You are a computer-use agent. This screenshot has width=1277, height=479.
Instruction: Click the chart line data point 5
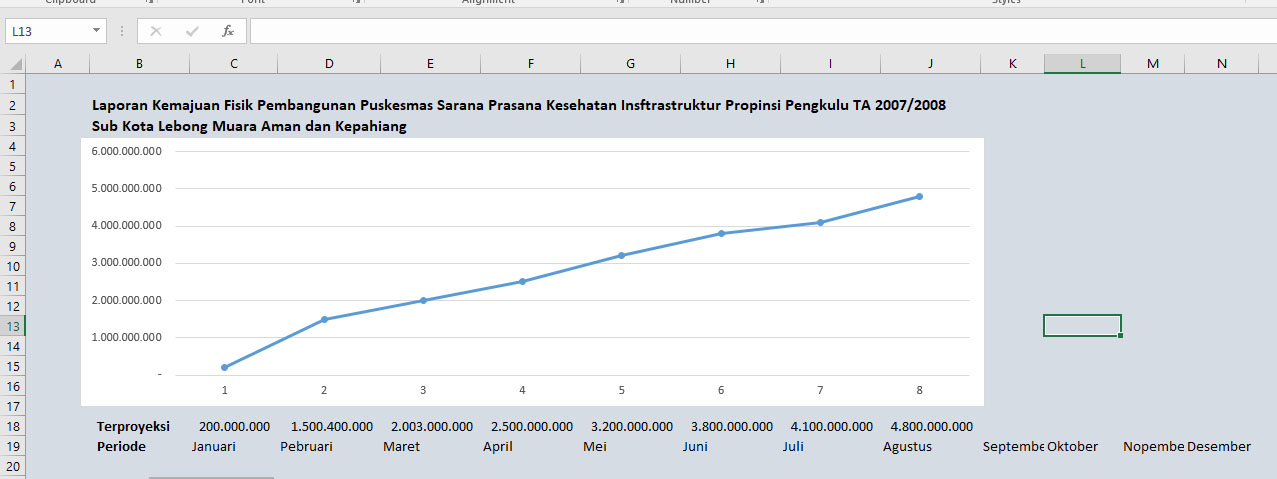621,255
